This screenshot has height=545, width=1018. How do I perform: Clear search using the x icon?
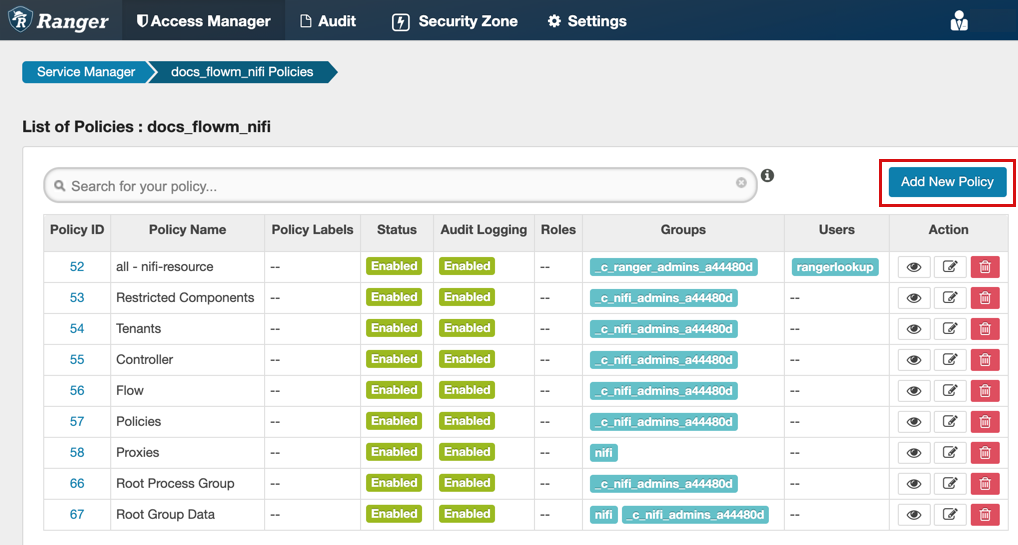tap(741, 183)
